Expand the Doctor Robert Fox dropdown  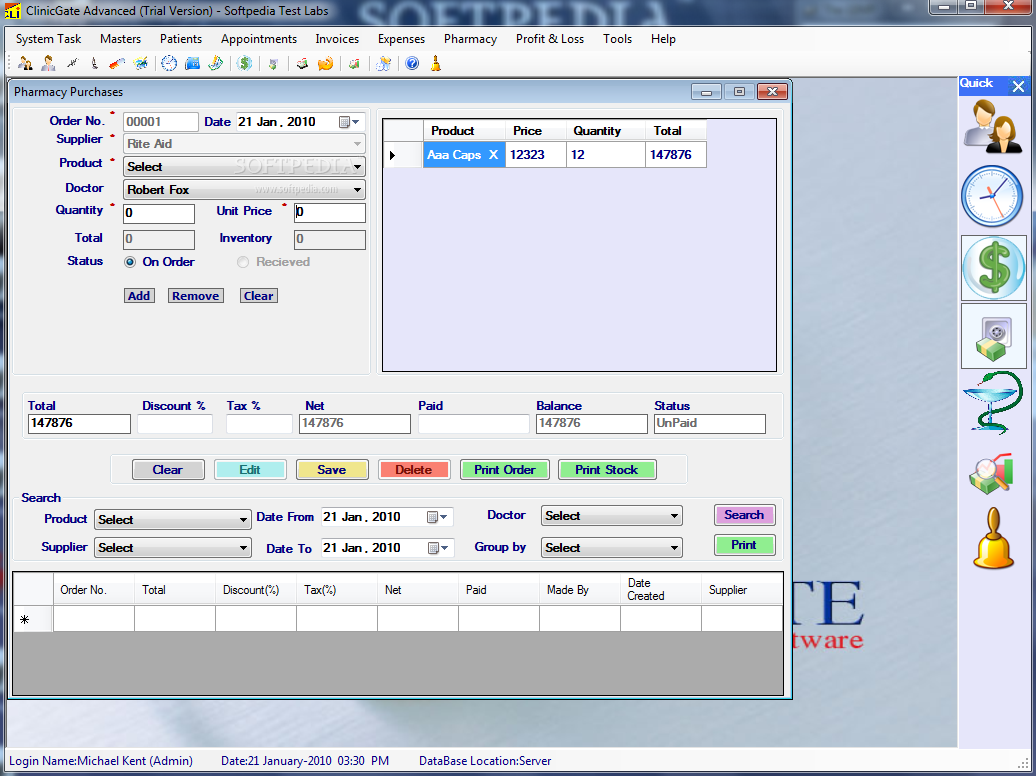[357, 190]
